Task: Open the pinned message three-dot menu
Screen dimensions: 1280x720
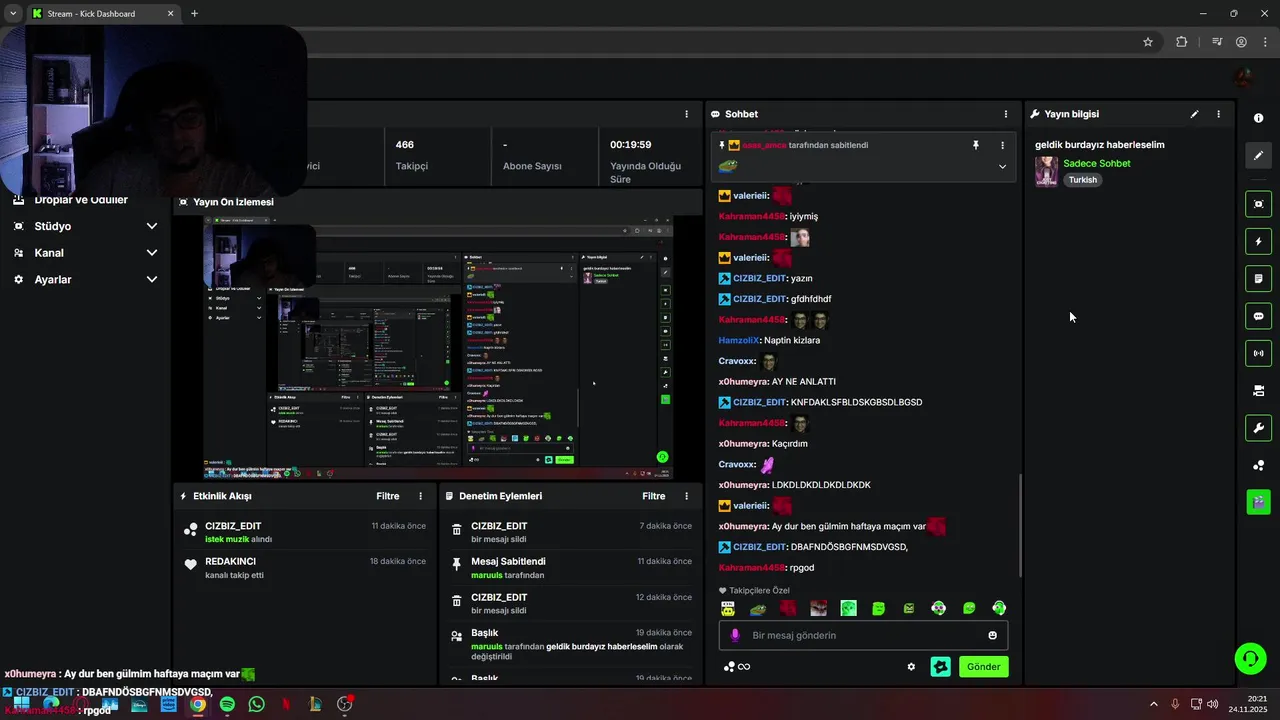Action: click(1002, 145)
